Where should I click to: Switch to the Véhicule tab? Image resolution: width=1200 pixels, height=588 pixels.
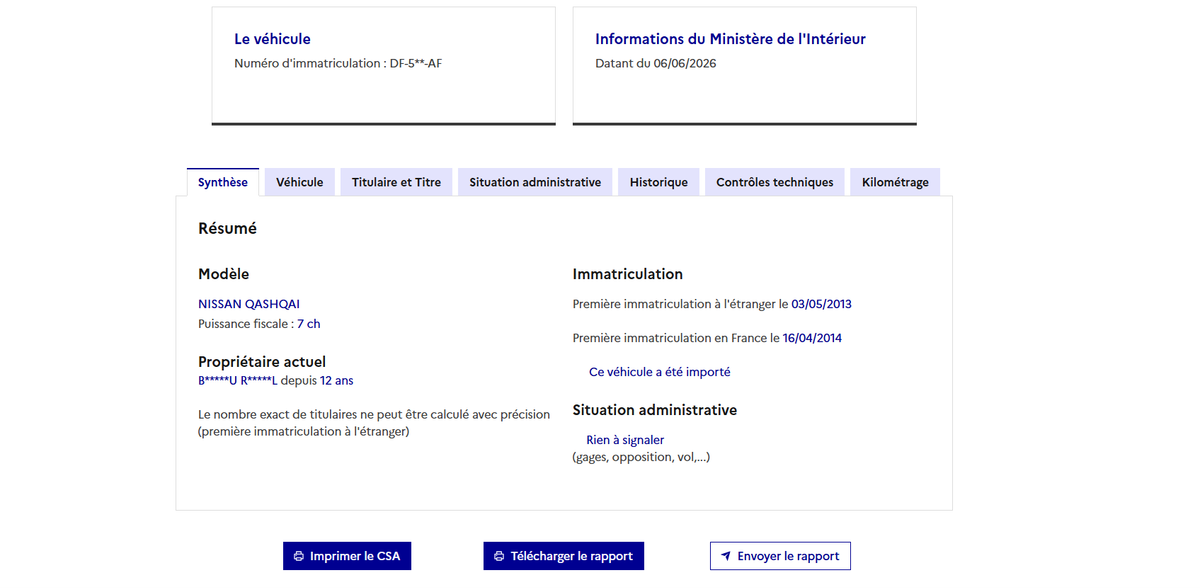[300, 182]
